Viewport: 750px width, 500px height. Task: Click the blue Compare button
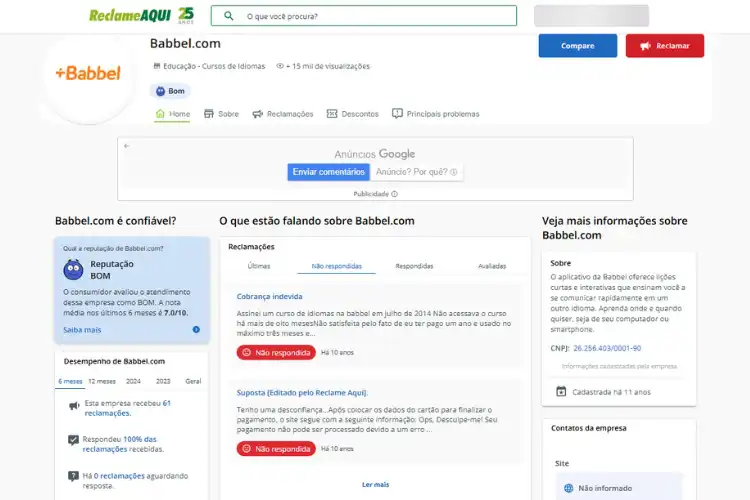pyautogui.click(x=578, y=46)
